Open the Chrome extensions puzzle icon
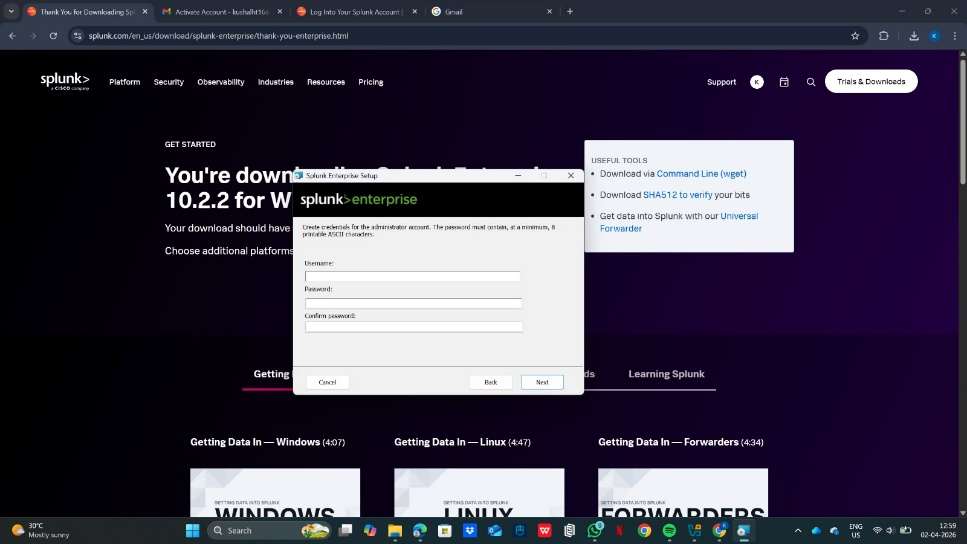This screenshot has width=967, height=544. pos(883,36)
